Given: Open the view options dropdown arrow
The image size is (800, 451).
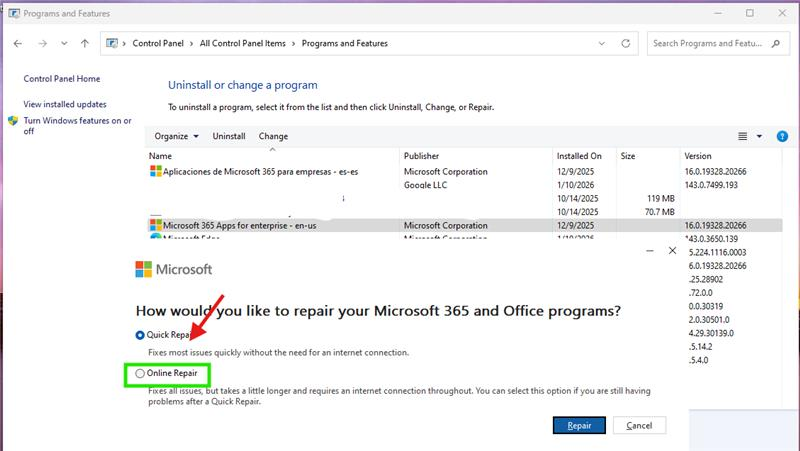Looking at the screenshot, I should (759, 136).
